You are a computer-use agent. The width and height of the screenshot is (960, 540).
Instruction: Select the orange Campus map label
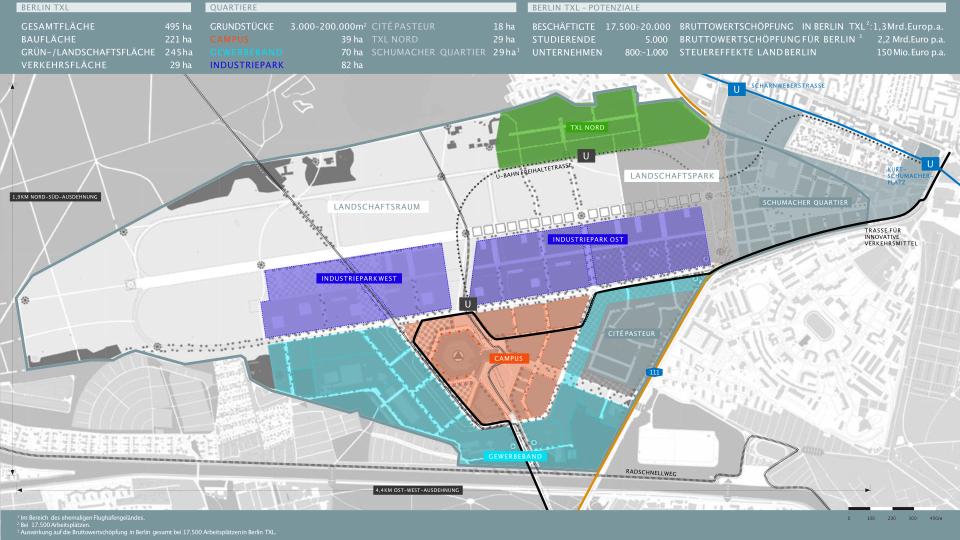pyautogui.click(x=508, y=358)
